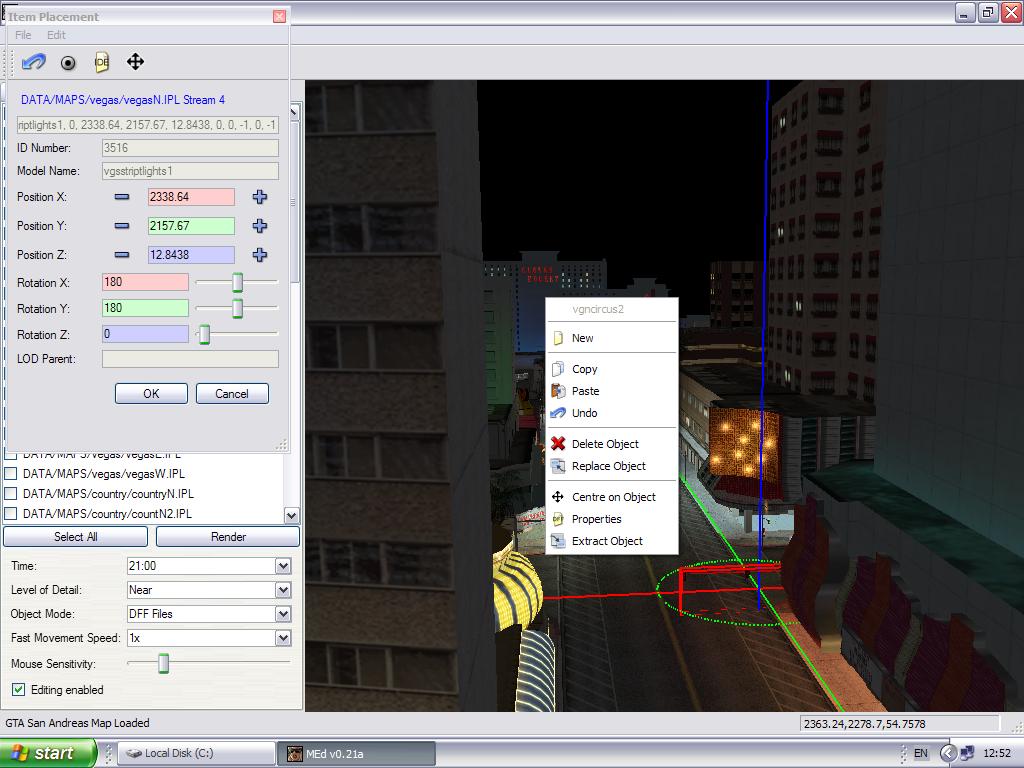Decrease Position Z with minus icon
1024x768 pixels.
click(x=121, y=255)
